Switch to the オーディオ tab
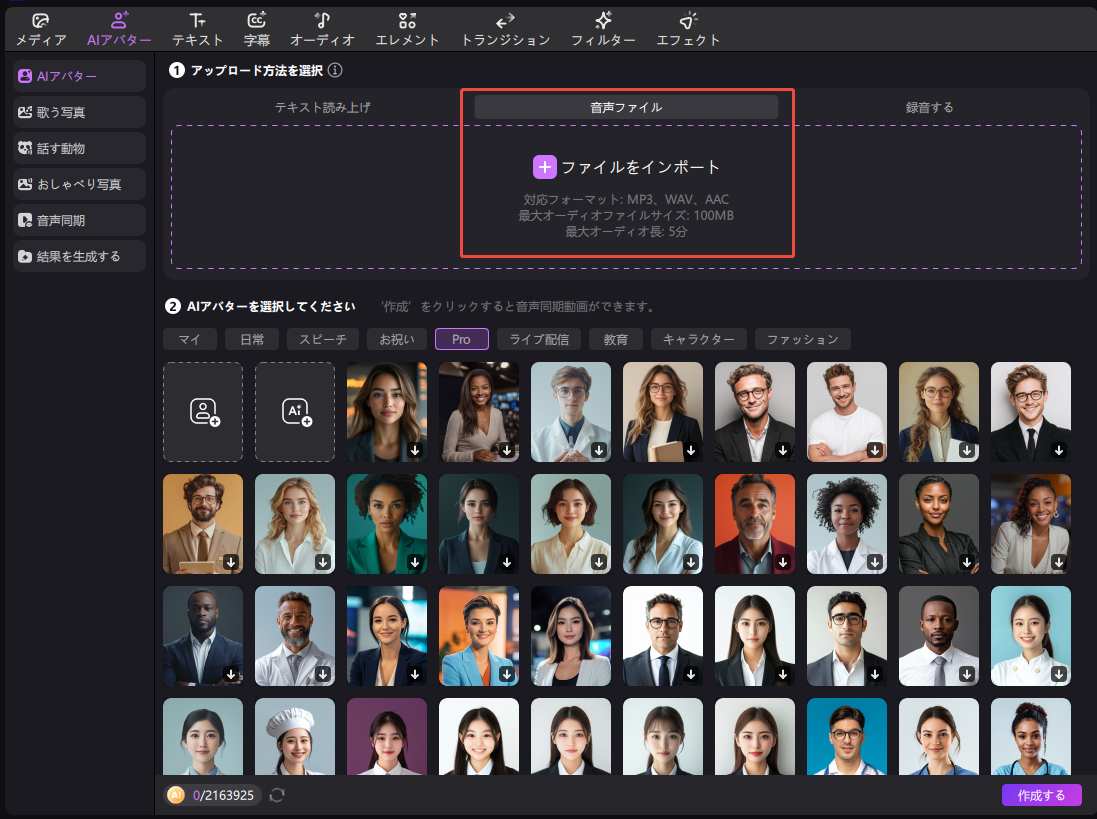This screenshot has width=1097, height=819. pyautogui.click(x=322, y=30)
